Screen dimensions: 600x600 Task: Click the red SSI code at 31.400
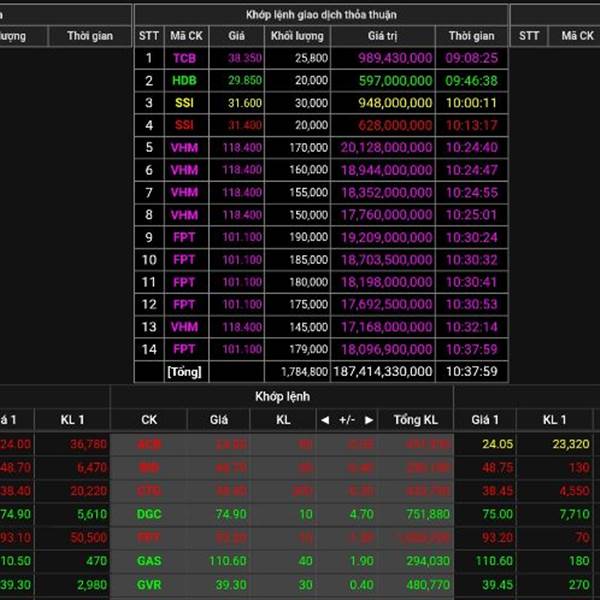pos(184,125)
